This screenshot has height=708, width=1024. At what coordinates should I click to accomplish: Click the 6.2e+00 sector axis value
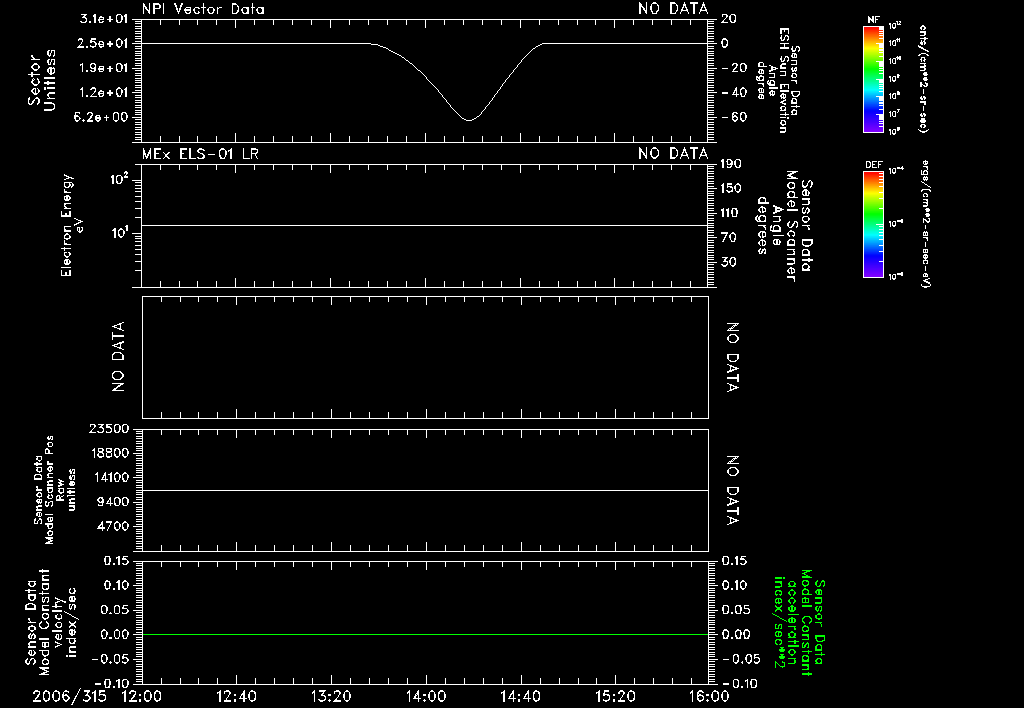(x=103, y=117)
